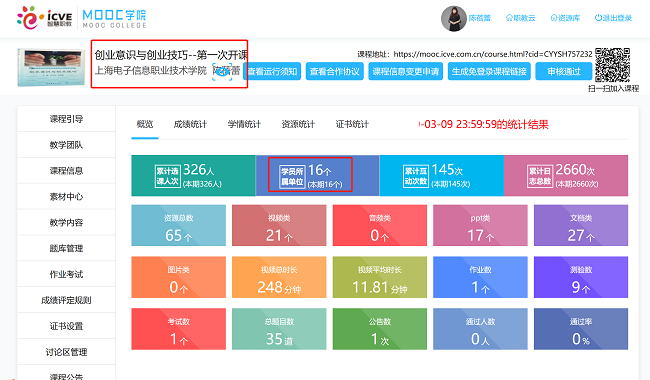Click the eye icon beside the teacher name
This screenshot has width=650, height=380.
click(x=222, y=71)
